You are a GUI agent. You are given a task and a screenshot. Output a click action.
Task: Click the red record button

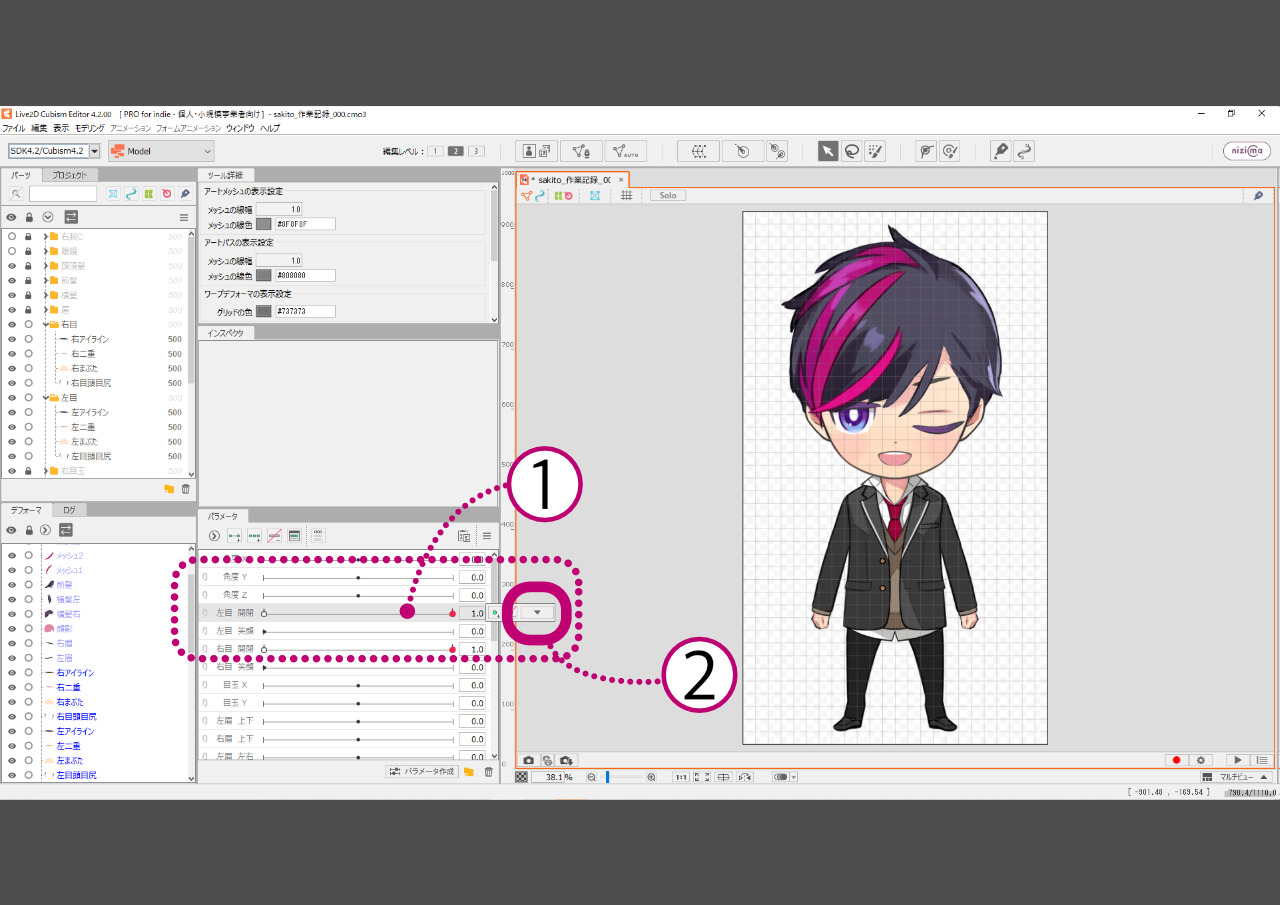(1176, 760)
